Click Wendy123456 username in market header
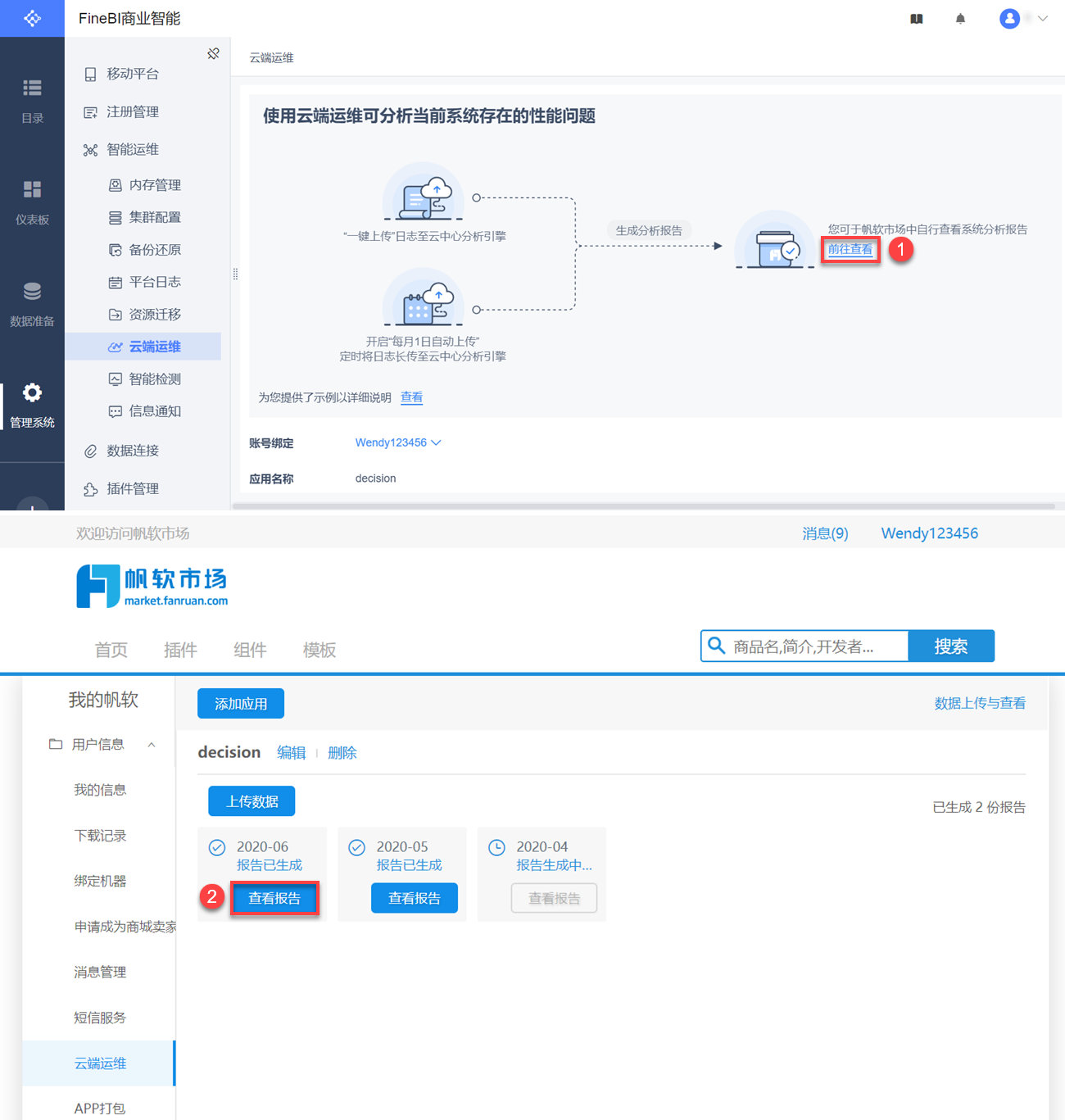1065x1120 pixels. tap(929, 533)
